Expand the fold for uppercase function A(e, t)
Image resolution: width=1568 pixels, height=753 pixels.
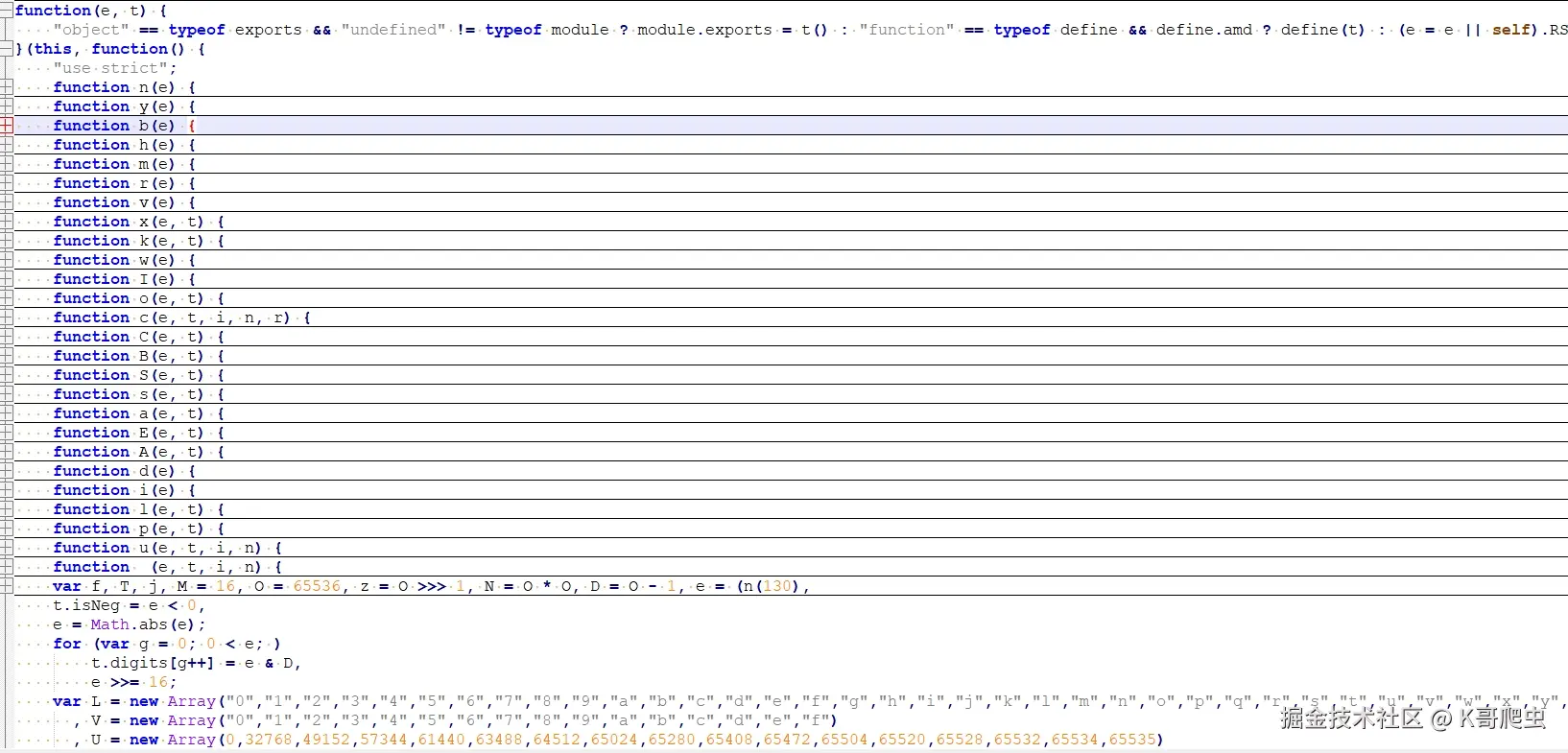click(x=7, y=452)
